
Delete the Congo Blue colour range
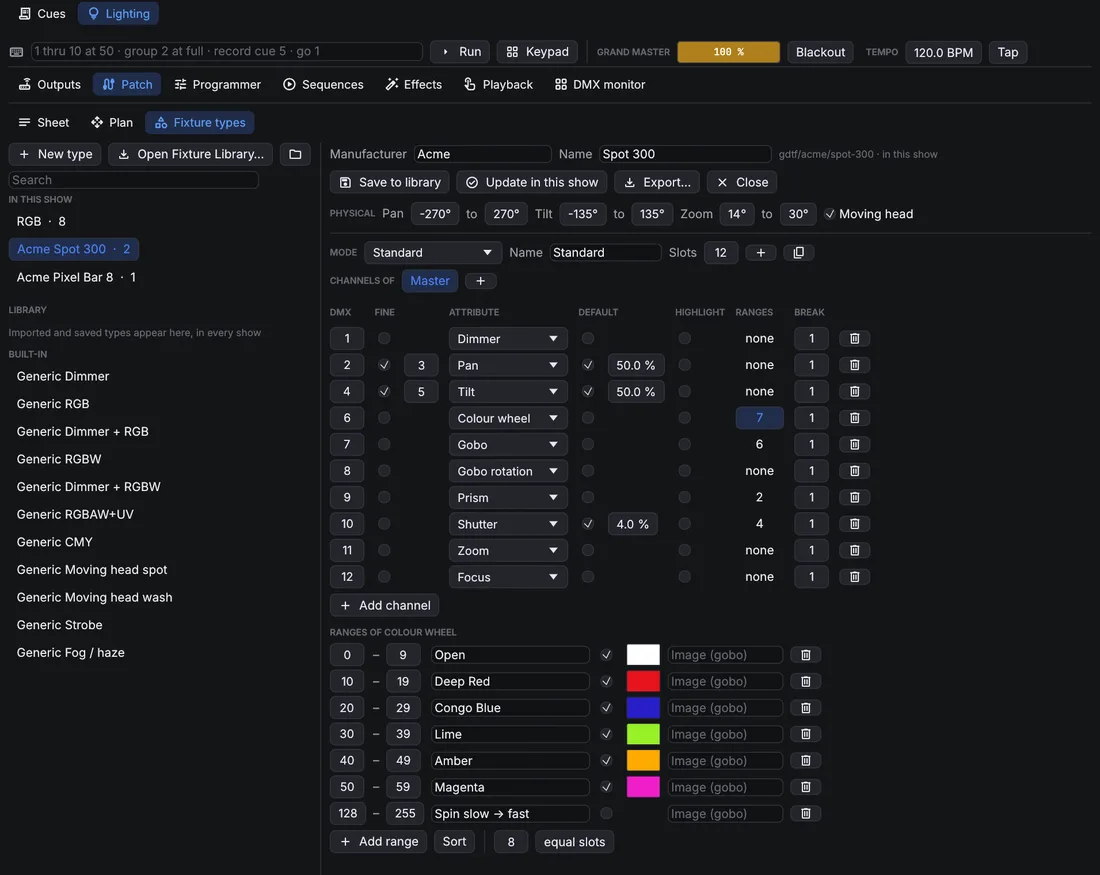pyautogui.click(x=805, y=708)
